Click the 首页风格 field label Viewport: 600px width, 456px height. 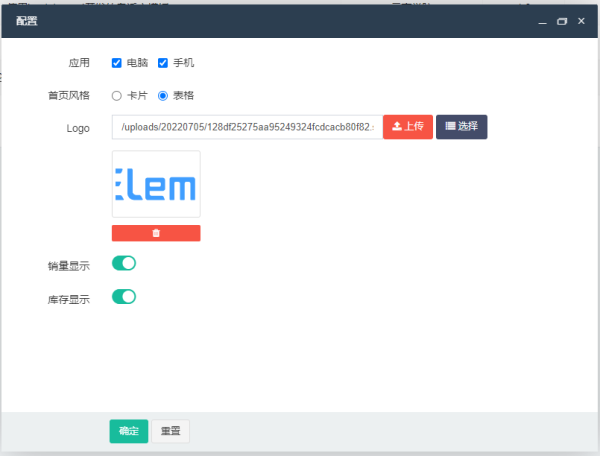coord(69,96)
